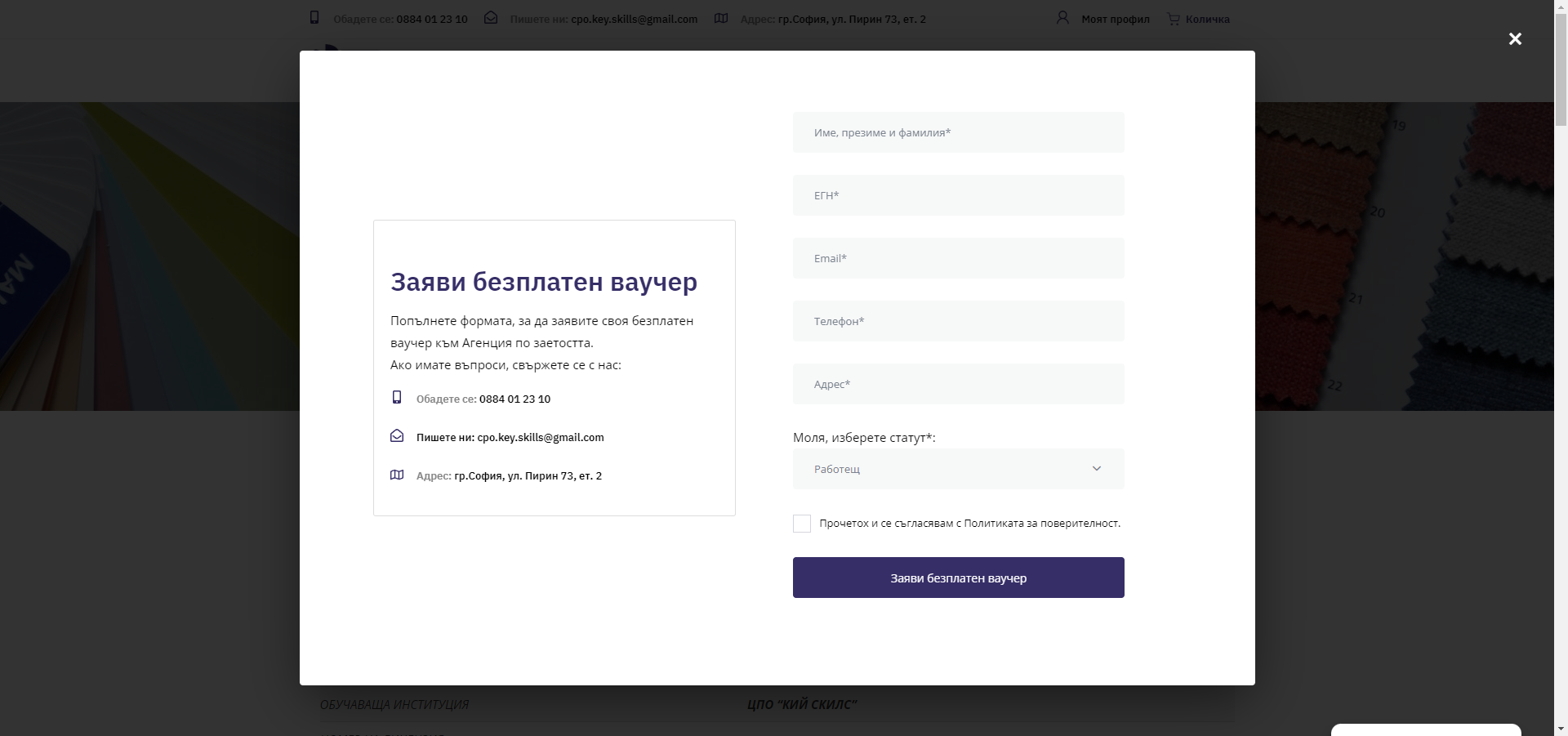The image size is (1568, 736).
Task: Click the user profile icon in the header
Action: pos(1062,17)
